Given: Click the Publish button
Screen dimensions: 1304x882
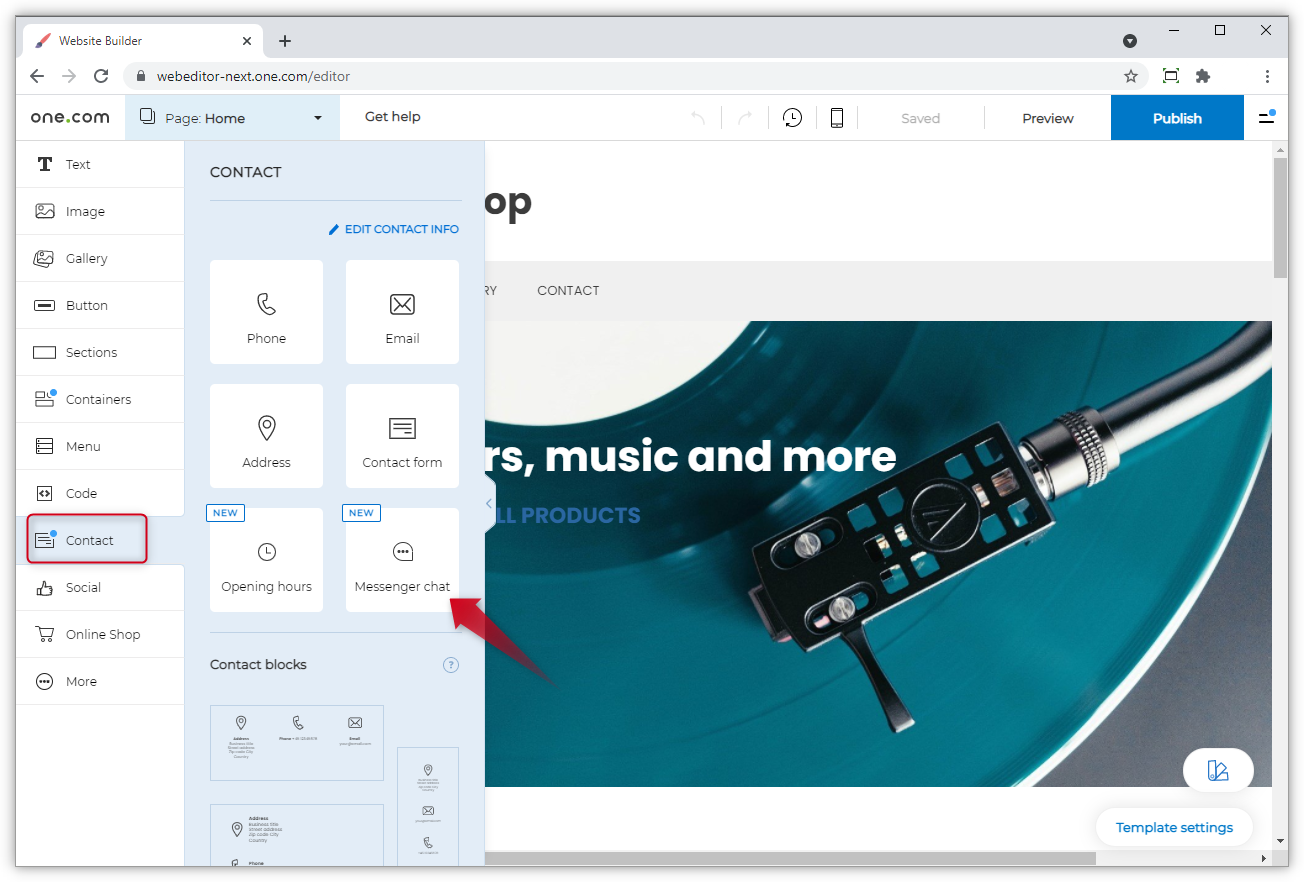Looking at the screenshot, I should point(1177,118).
